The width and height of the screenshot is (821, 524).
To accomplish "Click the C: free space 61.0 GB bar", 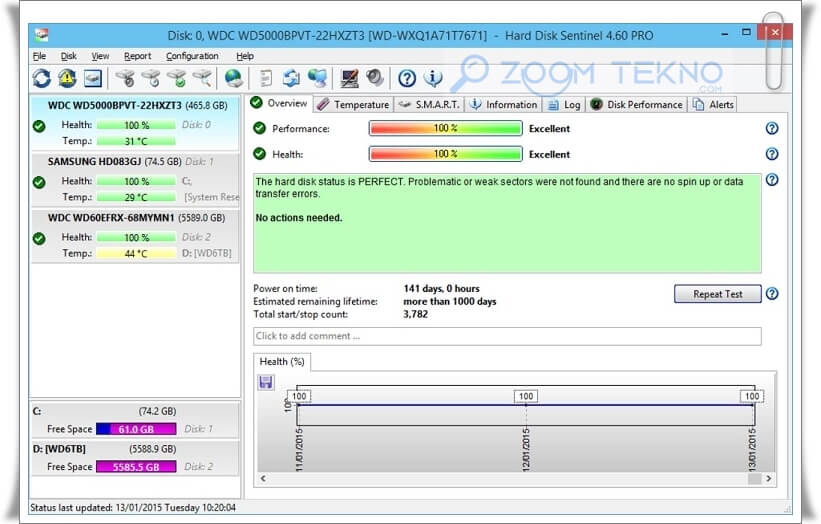I will pos(136,429).
